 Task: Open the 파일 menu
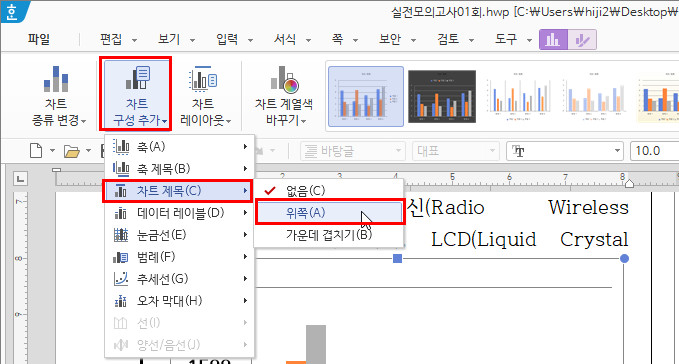pyautogui.click(x=39, y=39)
